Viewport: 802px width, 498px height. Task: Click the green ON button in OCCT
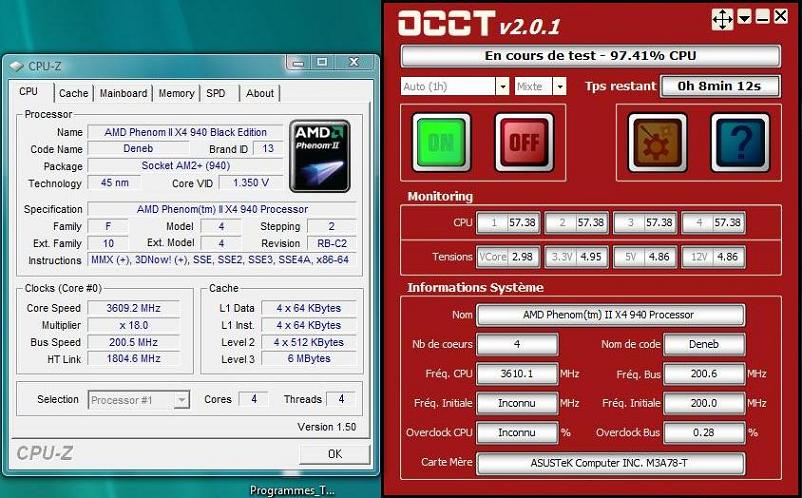pyautogui.click(x=441, y=142)
